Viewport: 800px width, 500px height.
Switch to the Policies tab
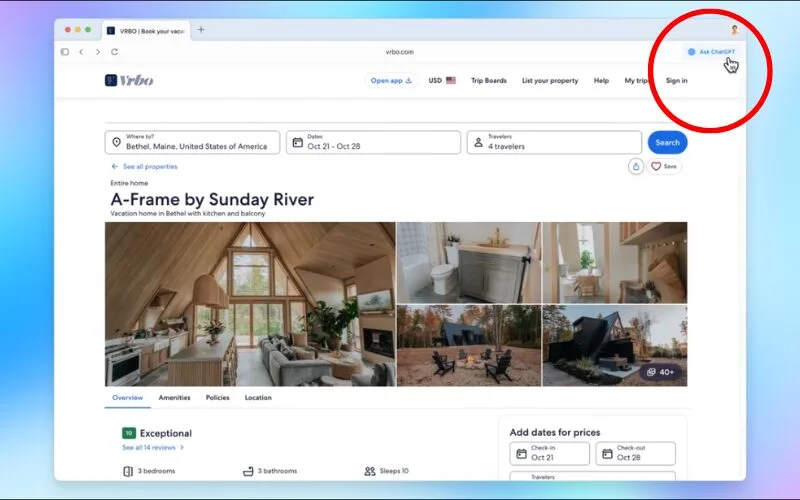(x=217, y=398)
